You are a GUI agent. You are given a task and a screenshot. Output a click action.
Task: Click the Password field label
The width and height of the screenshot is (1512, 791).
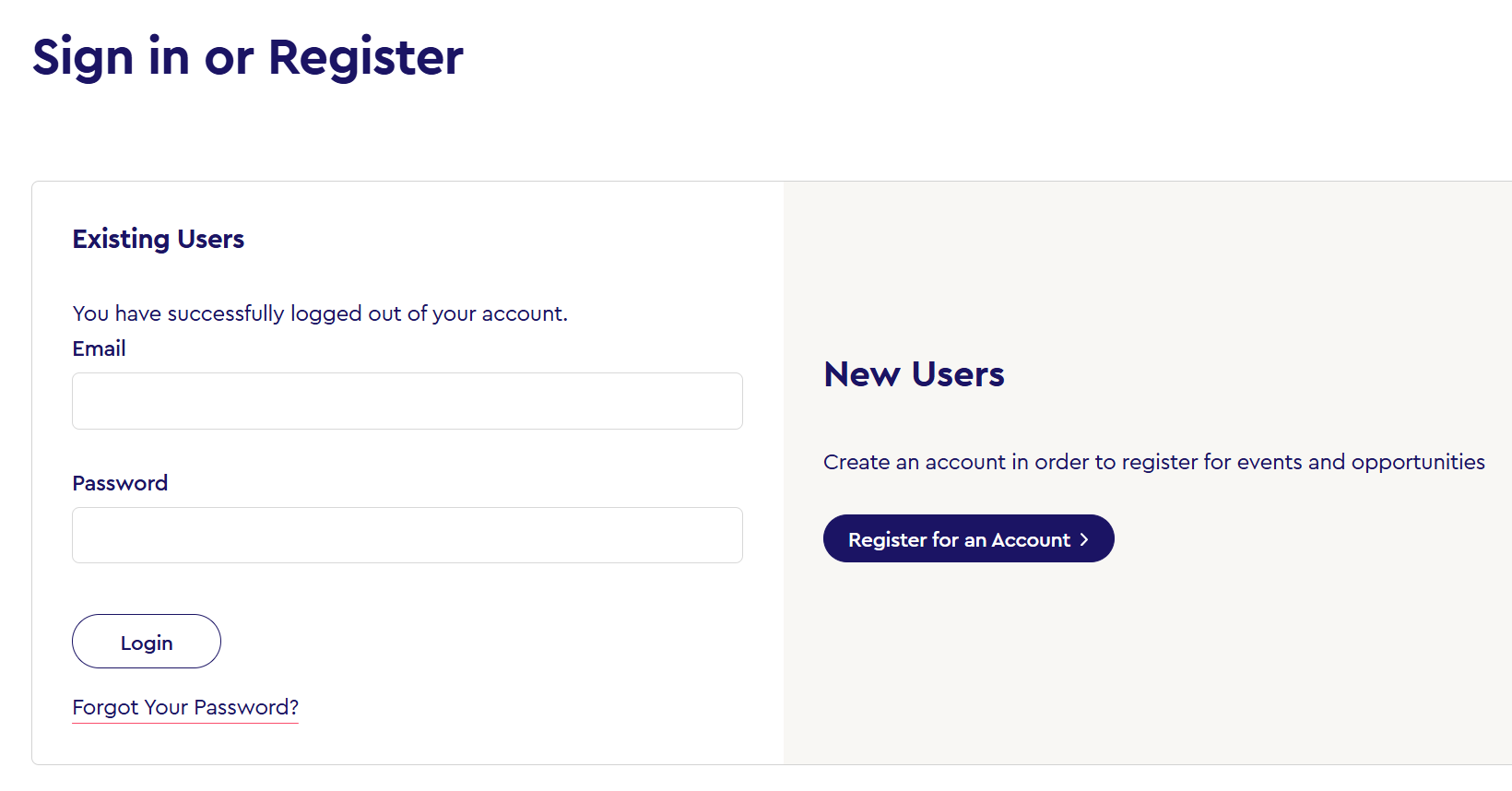(120, 483)
